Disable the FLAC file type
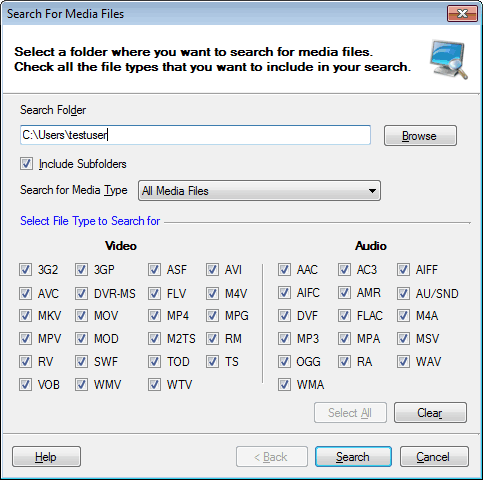 344,315
